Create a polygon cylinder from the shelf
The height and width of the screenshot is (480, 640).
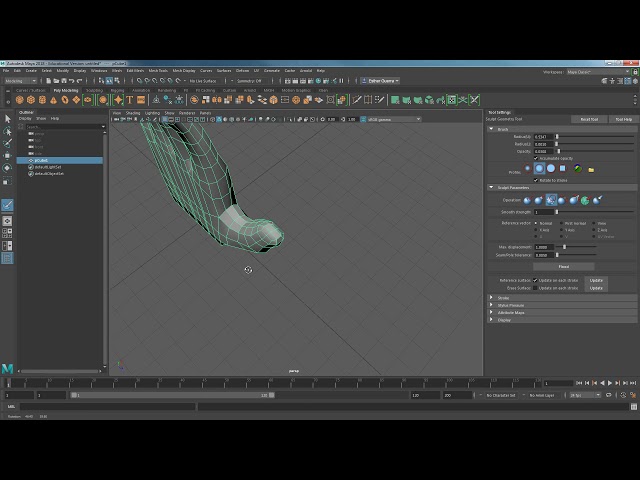tap(42, 100)
